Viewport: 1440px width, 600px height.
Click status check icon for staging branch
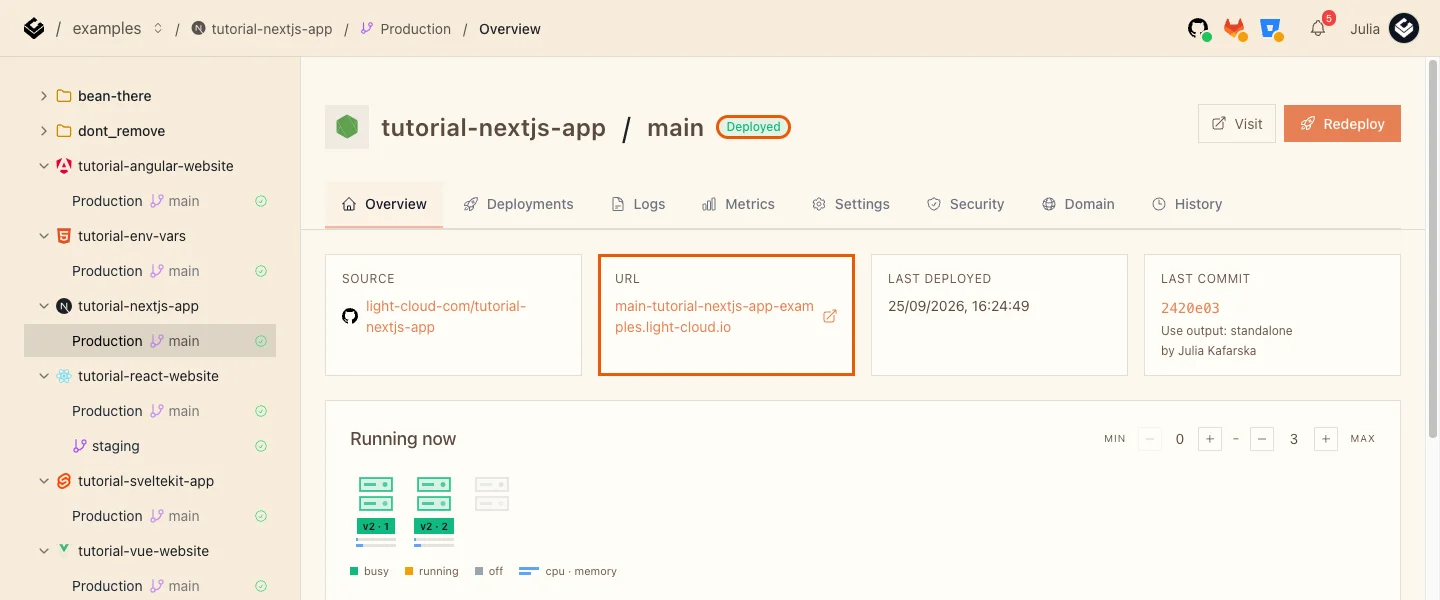(x=261, y=446)
